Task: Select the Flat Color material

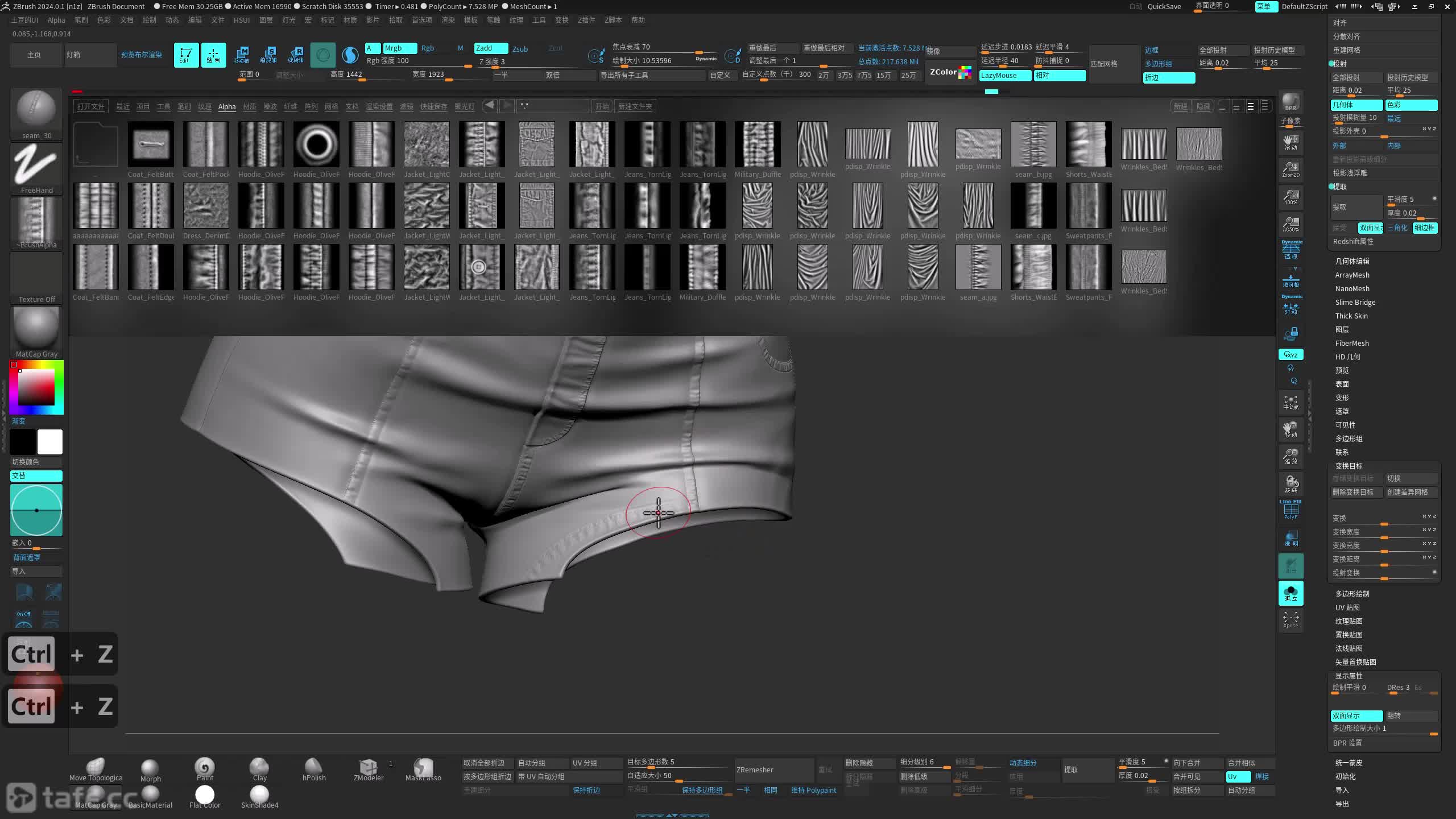Action: pyautogui.click(x=205, y=797)
